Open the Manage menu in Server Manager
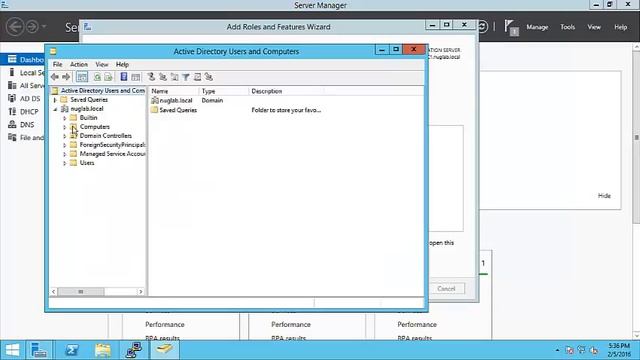This screenshot has width=640, height=360. (537, 27)
